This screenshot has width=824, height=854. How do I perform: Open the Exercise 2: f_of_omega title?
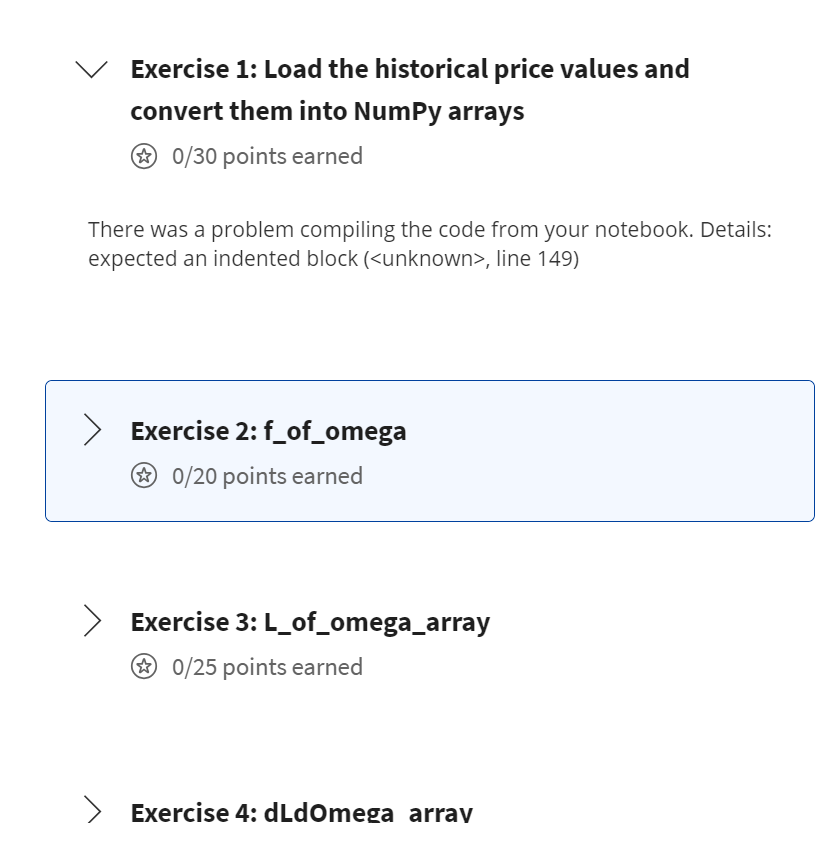coord(268,431)
